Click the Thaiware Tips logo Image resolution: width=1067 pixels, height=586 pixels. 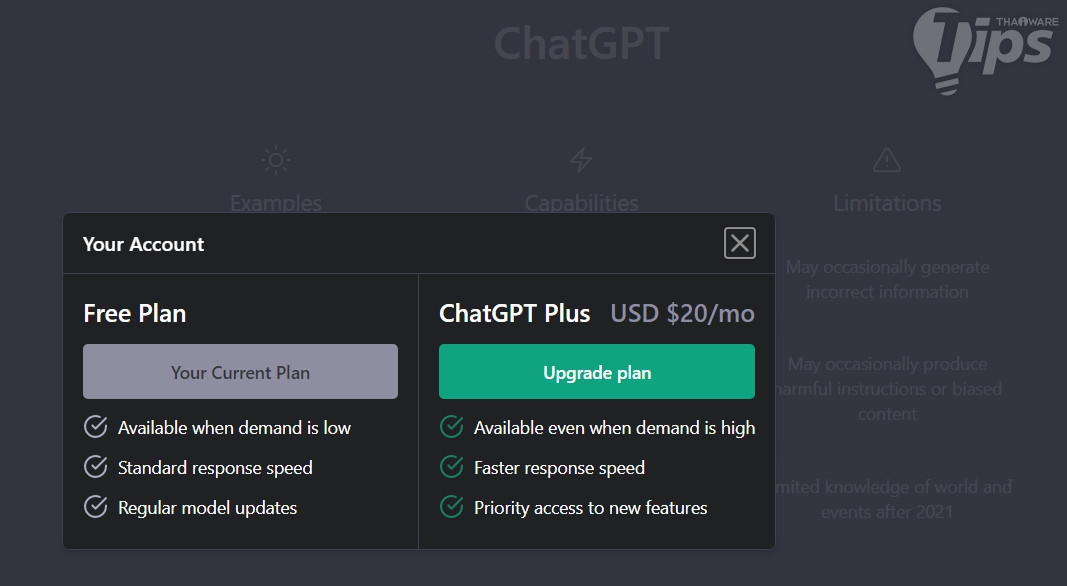tap(984, 50)
